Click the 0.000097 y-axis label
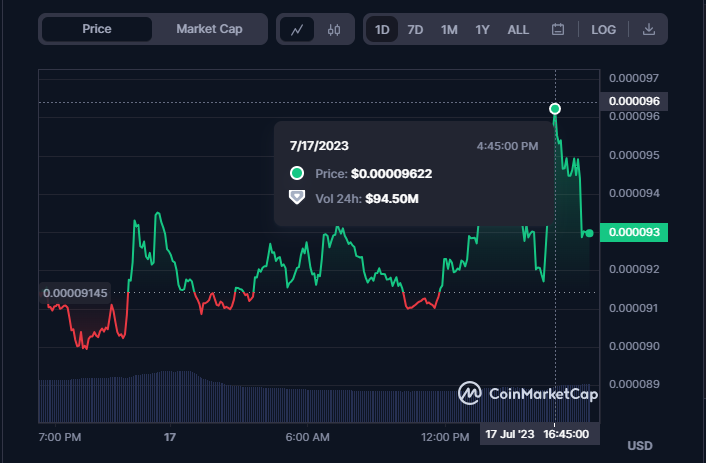Viewport: 706px width, 463px height. pyautogui.click(x=634, y=78)
